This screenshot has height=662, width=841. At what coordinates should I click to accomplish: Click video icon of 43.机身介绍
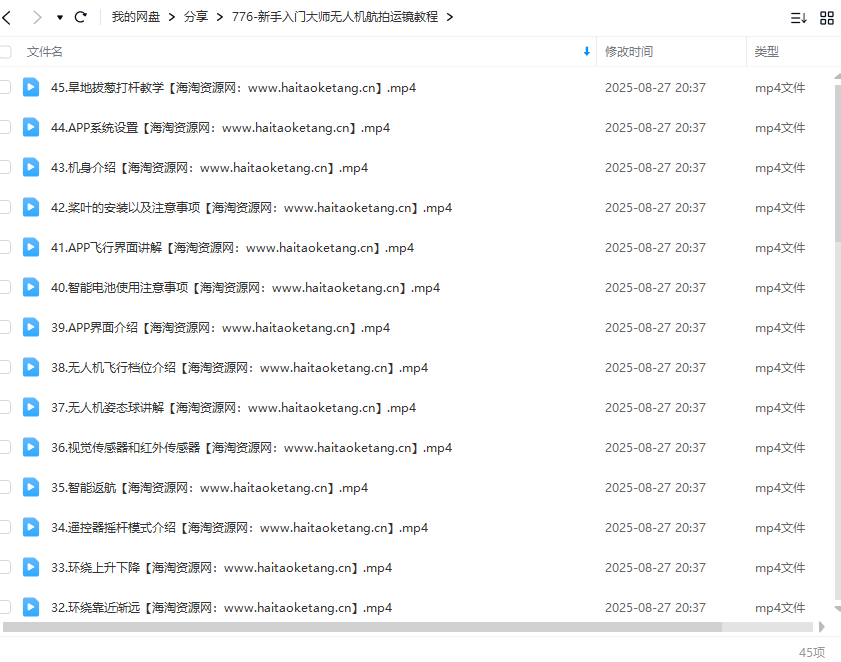click(31, 167)
